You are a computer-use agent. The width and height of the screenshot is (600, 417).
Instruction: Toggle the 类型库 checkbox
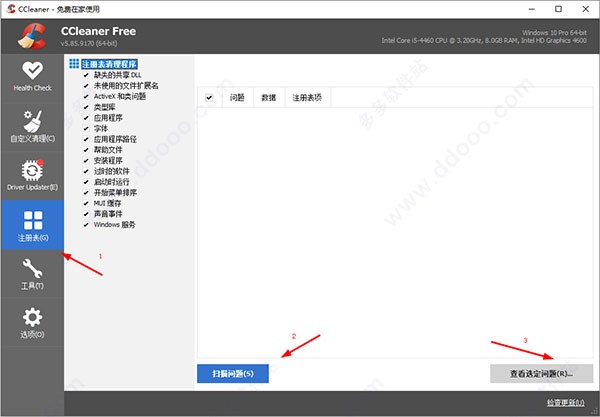[86, 107]
